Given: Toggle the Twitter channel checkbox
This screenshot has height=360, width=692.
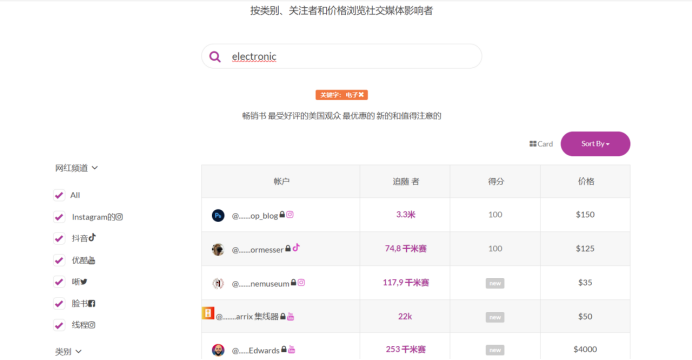Looking at the screenshot, I should click(59, 282).
